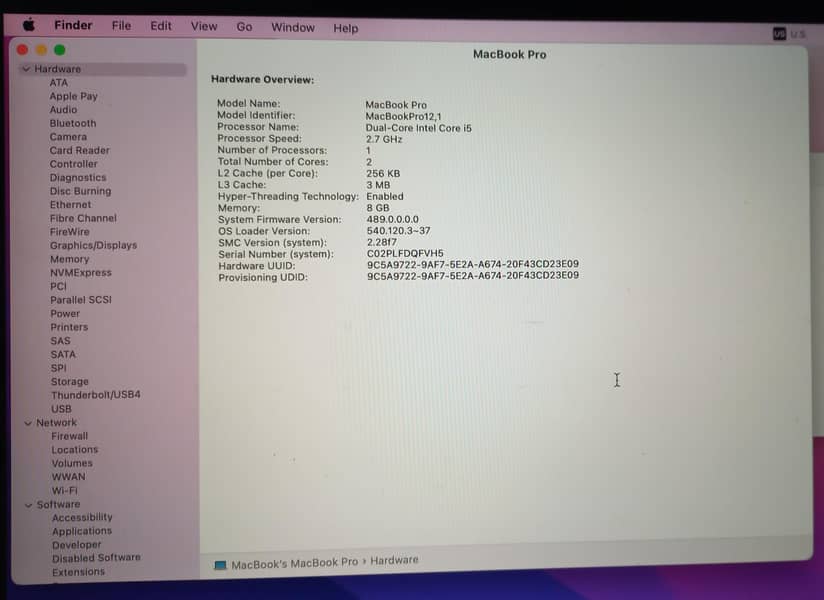The image size is (824, 600).
Task: Select NVMExpress in the sidebar
Action: coord(81,273)
